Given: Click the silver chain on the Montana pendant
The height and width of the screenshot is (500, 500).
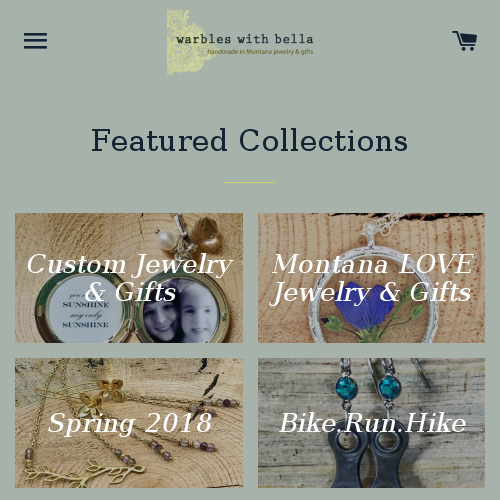Looking at the screenshot, I should pyautogui.click(x=383, y=225).
